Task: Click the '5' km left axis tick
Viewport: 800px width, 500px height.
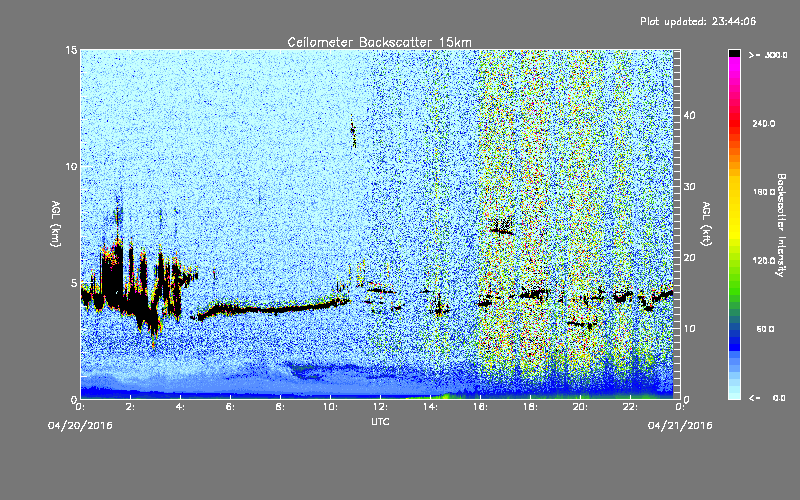Action: click(74, 283)
